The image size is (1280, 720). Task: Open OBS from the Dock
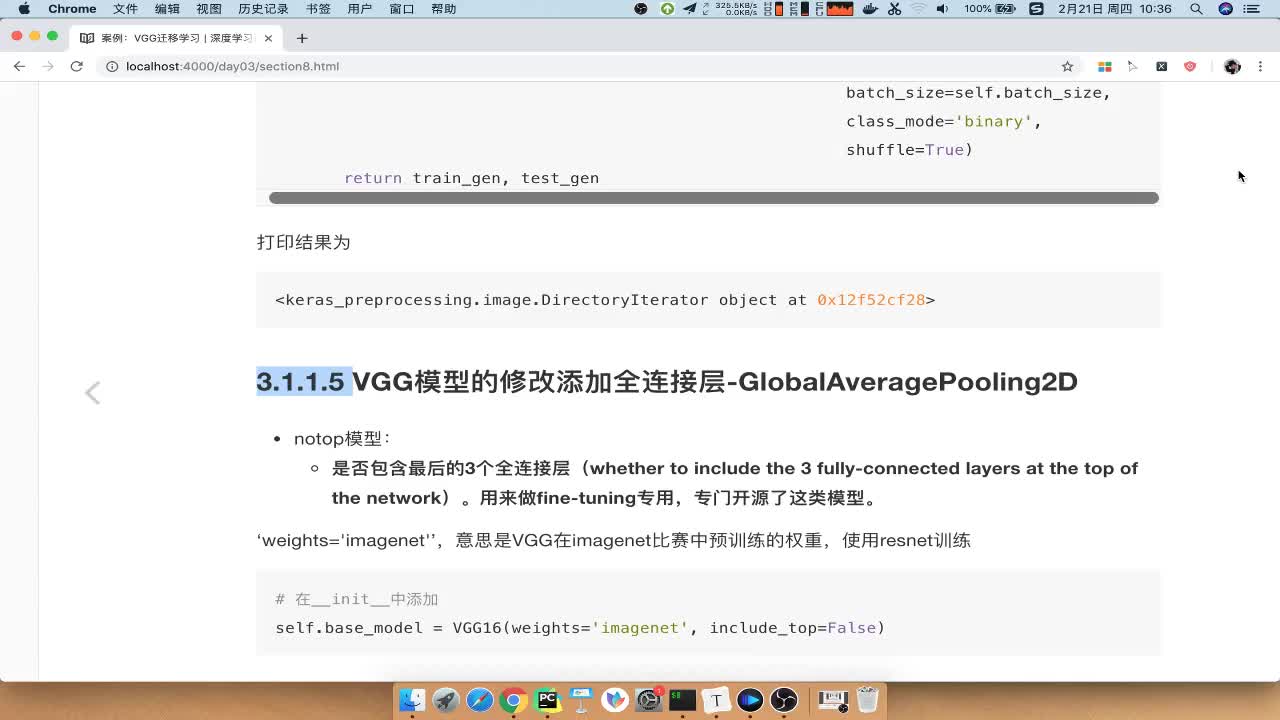click(x=784, y=700)
